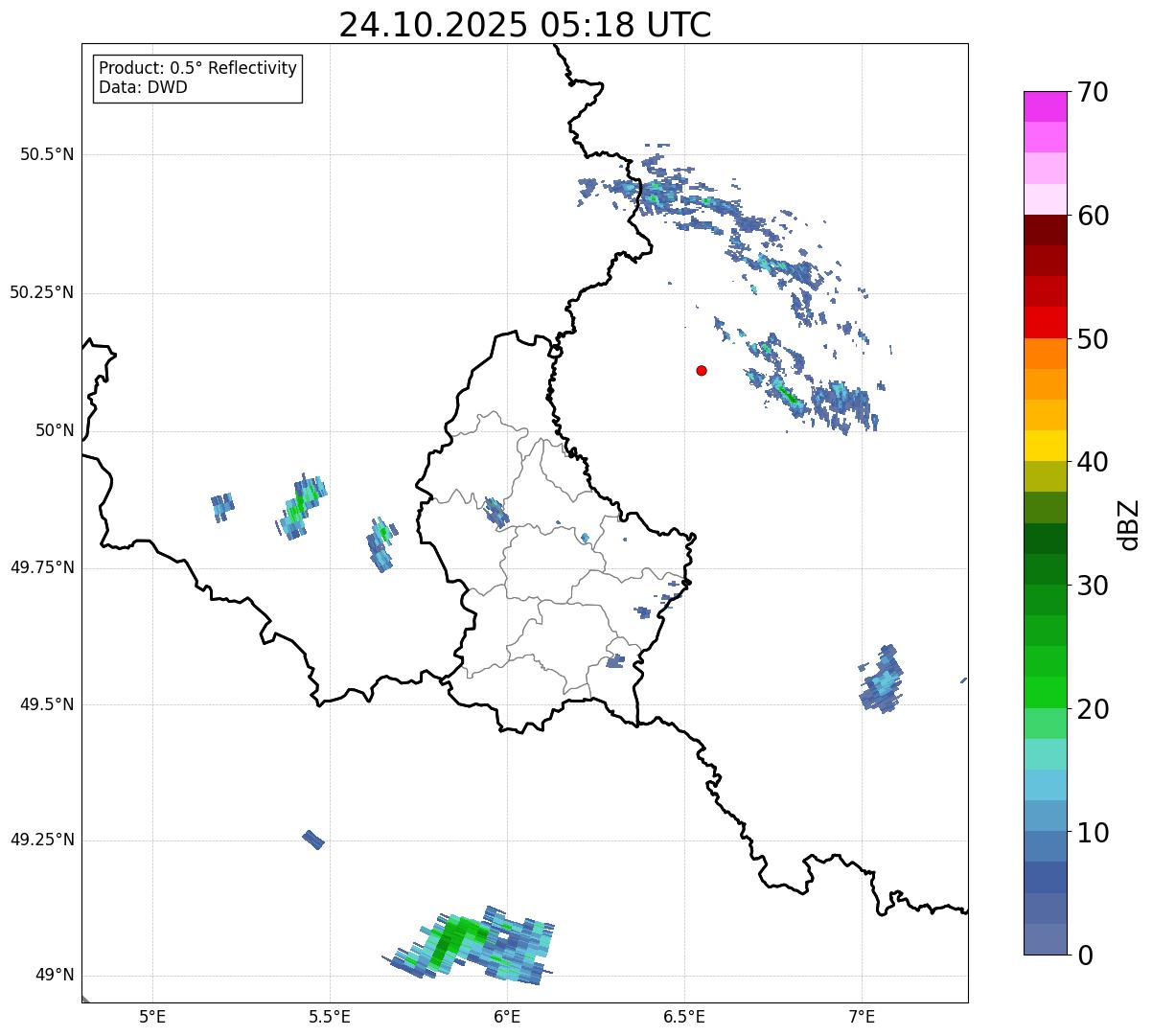Screen dimensions: 1152x1036
Task: Click the large green radar echo near 49°N
Action: click(x=470, y=944)
